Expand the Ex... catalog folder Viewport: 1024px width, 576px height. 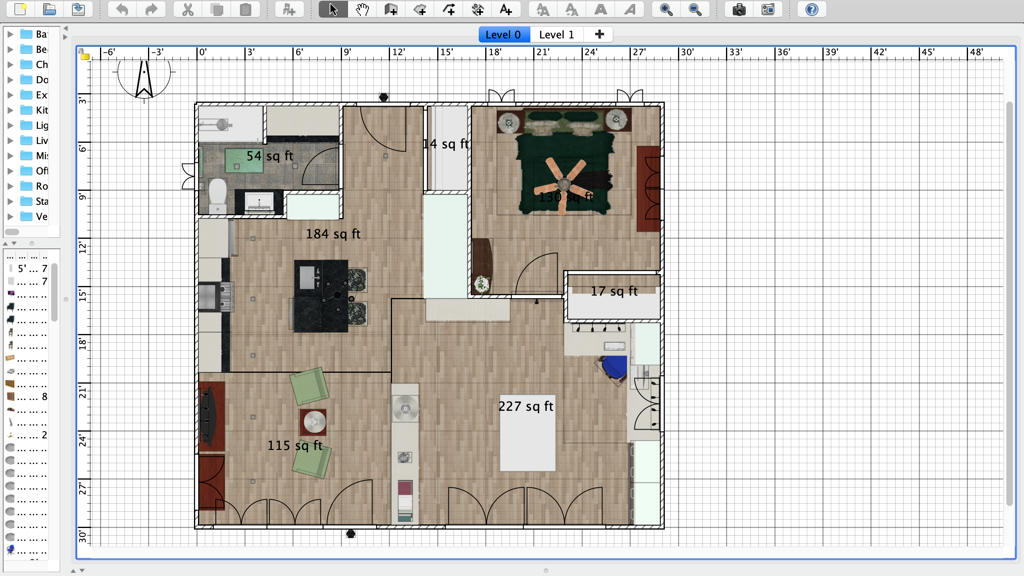click(10, 95)
